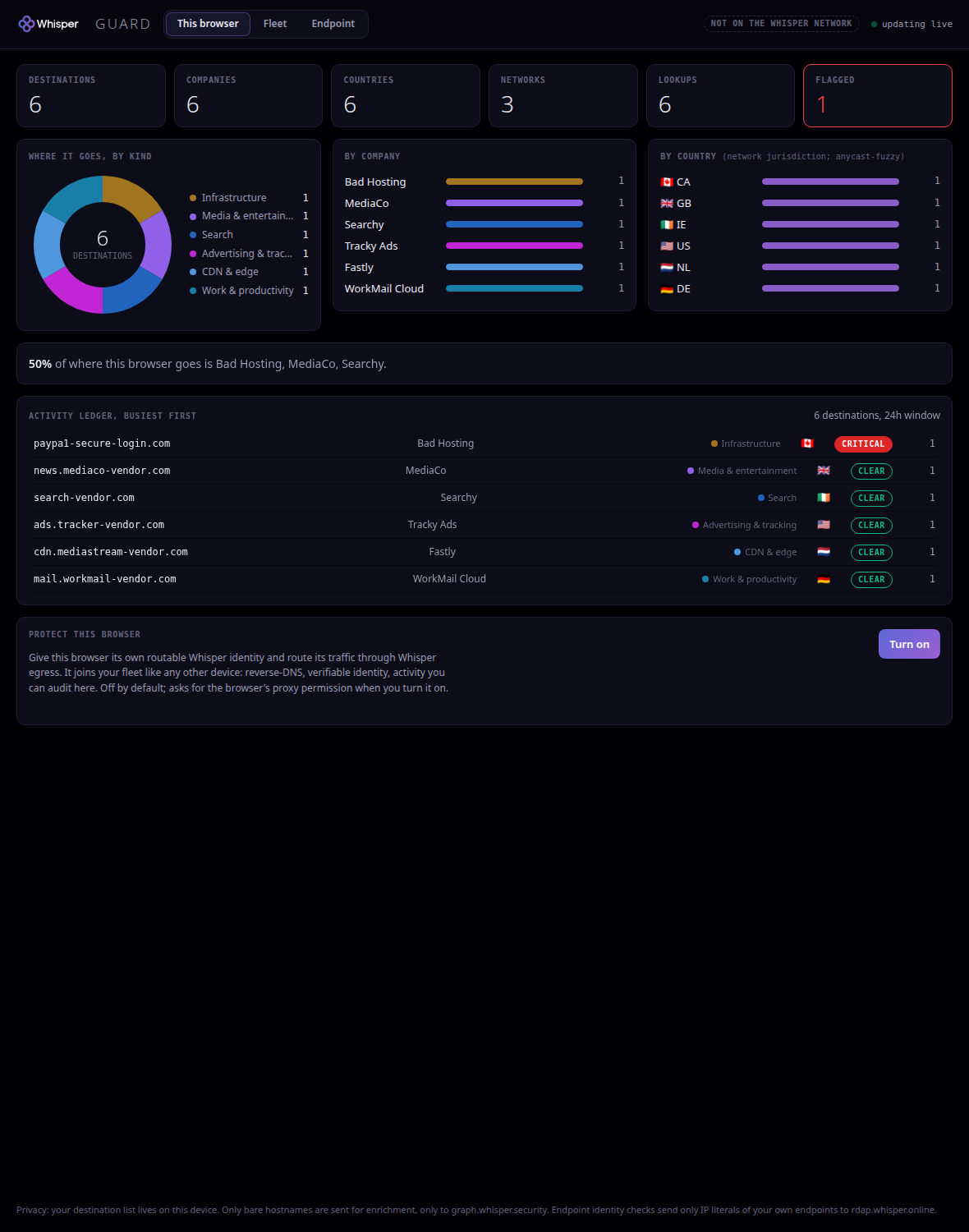
Task: Click the UK flag in By Country
Action: point(667,204)
